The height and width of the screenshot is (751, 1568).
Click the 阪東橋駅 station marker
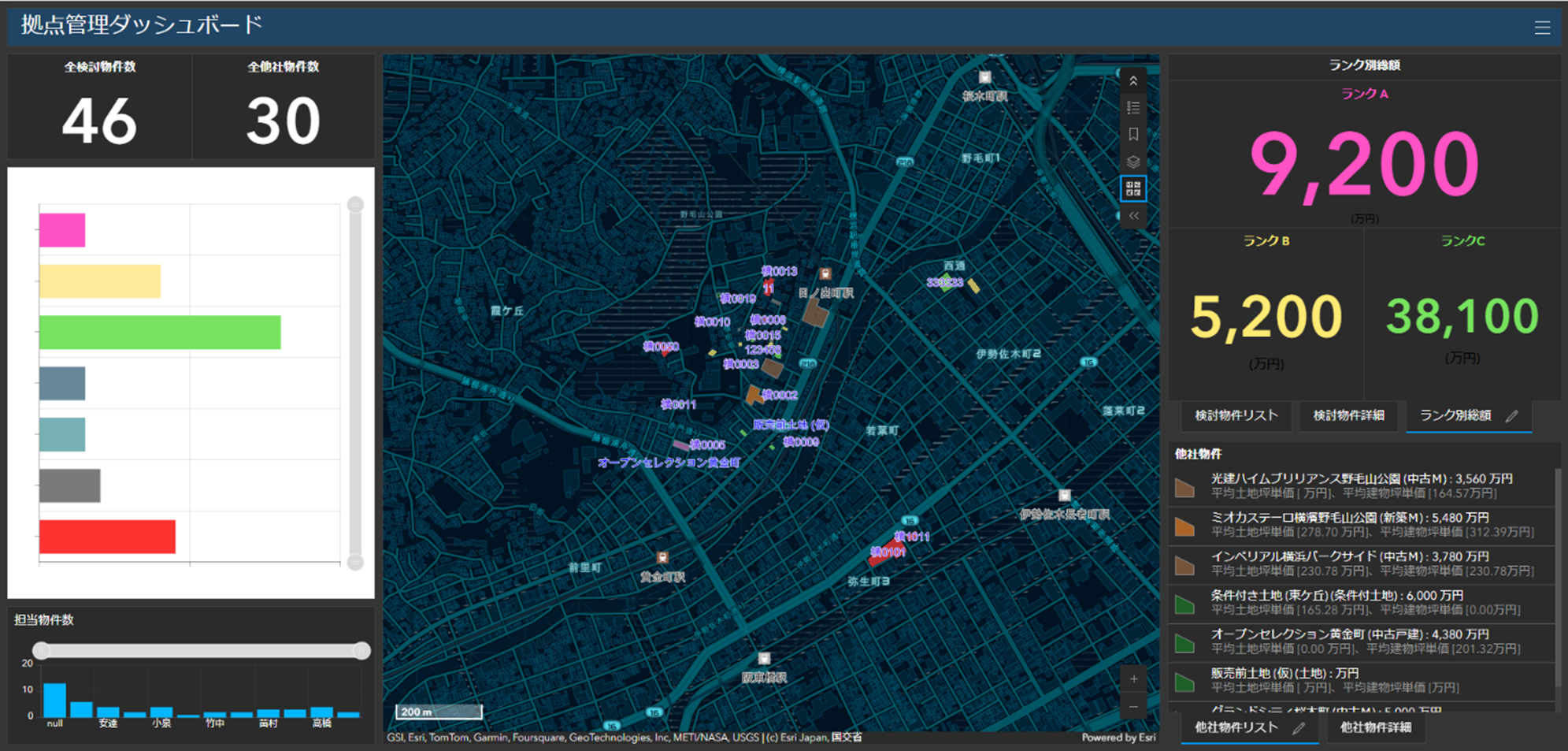[764, 659]
